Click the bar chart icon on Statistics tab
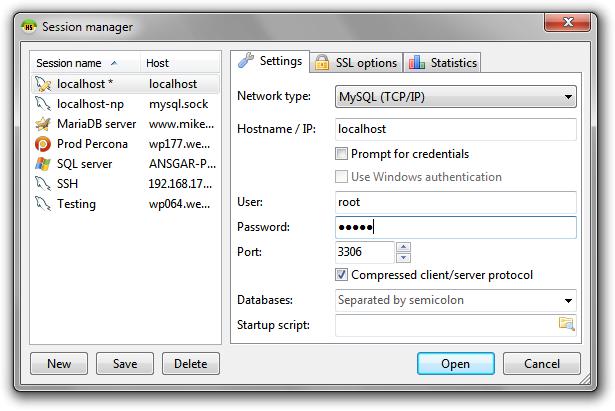This screenshot has width=615, height=411. [x=417, y=62]
